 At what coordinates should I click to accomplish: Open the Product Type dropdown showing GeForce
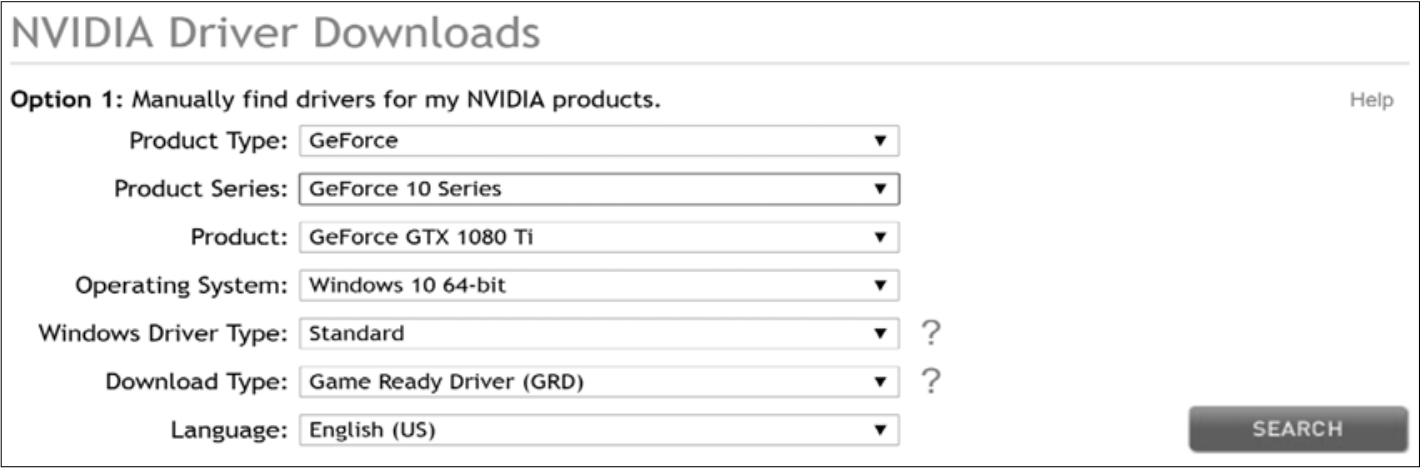[599, 141]
